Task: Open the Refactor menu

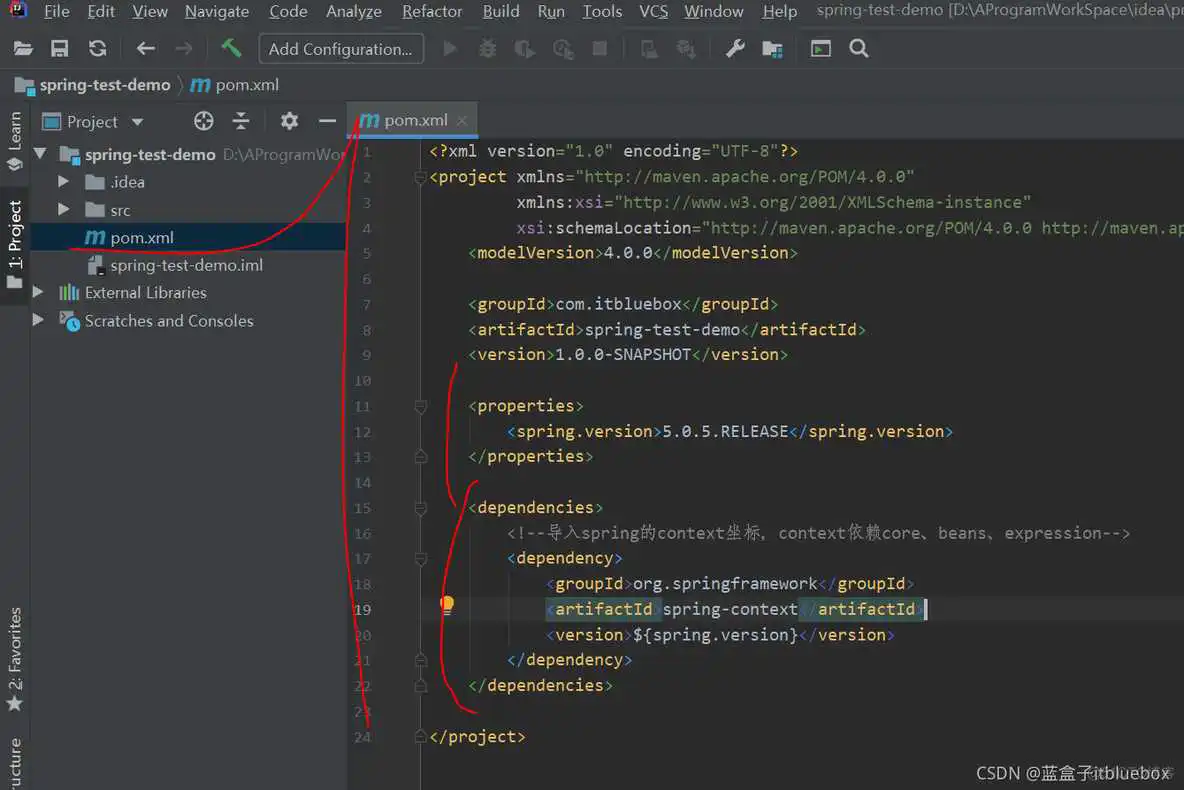Action: click(432, 11)
